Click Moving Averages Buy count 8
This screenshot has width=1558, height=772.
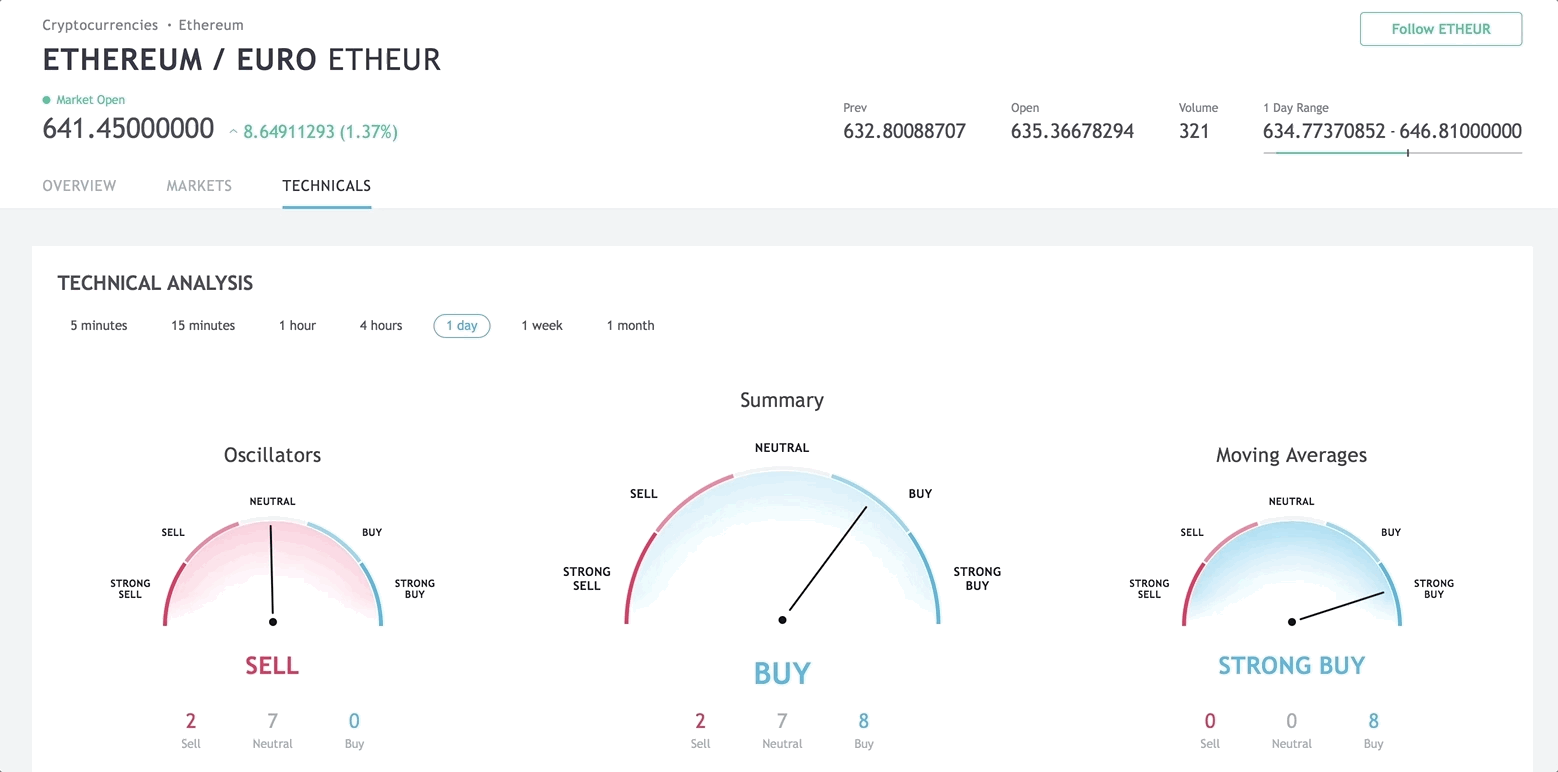click(x=1373, y=720)
